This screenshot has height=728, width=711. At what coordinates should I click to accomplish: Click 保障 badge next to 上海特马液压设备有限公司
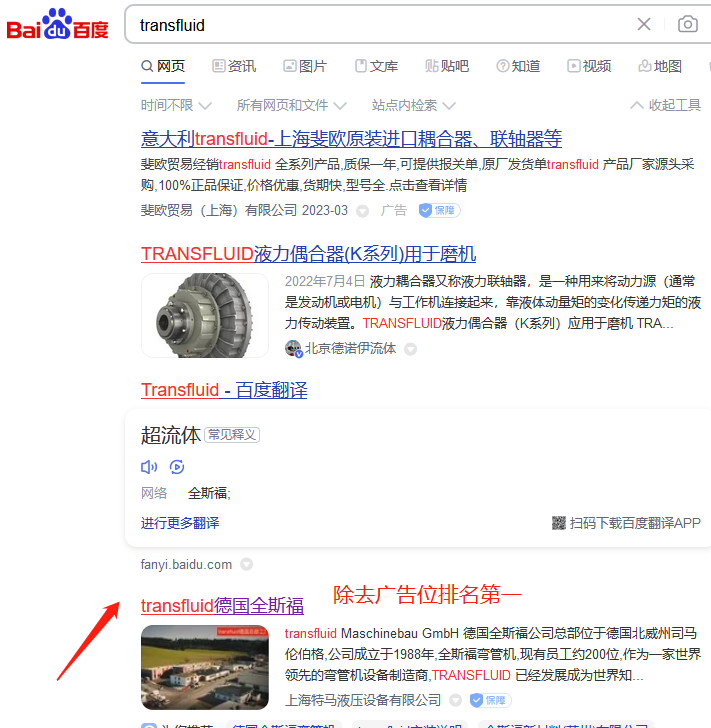tap(490, 700)
